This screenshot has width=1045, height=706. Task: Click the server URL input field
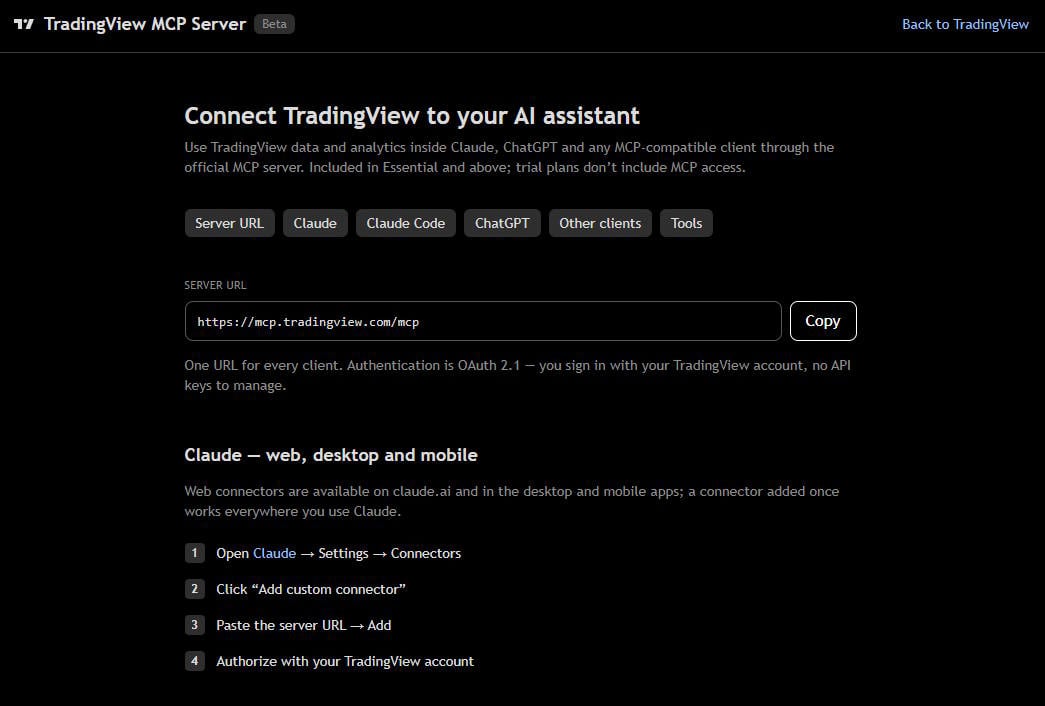click(483, 321)
